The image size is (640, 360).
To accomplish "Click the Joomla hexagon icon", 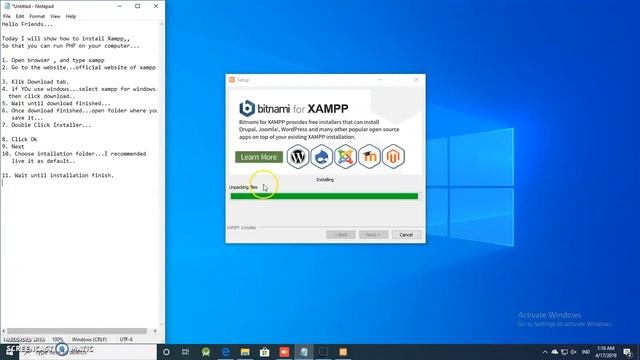I will 345,157.
